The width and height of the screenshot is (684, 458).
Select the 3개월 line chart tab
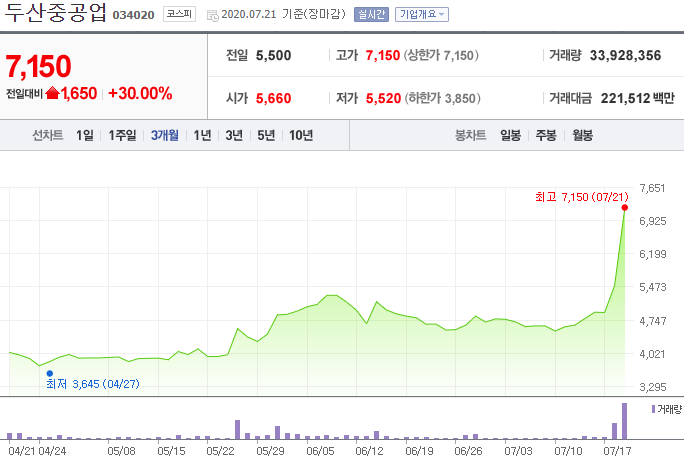[164, 135]
